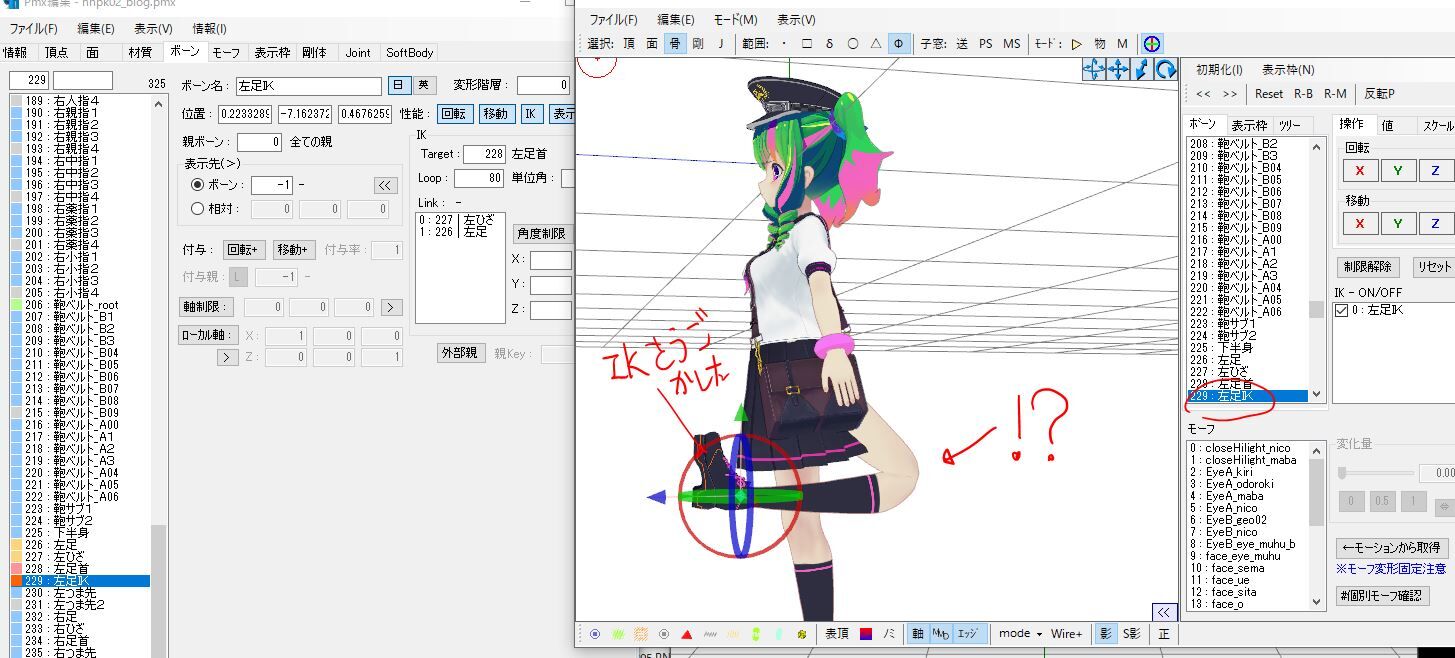
Task: Toggle the IK ability button next to 性能
Action: tap(531, 114)
